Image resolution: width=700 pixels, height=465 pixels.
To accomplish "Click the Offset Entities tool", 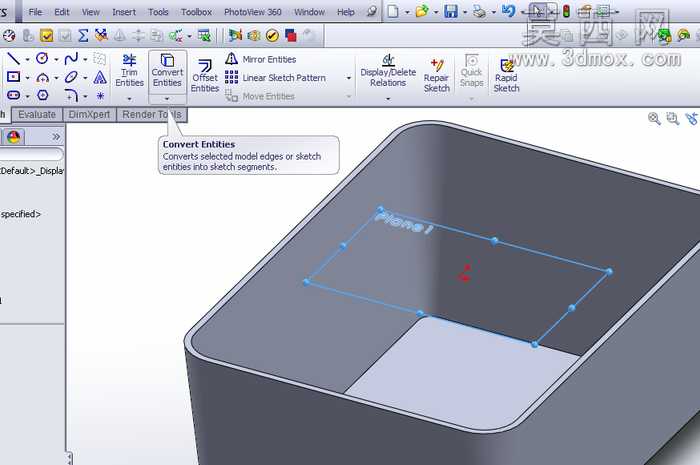I will pos(205,76).
